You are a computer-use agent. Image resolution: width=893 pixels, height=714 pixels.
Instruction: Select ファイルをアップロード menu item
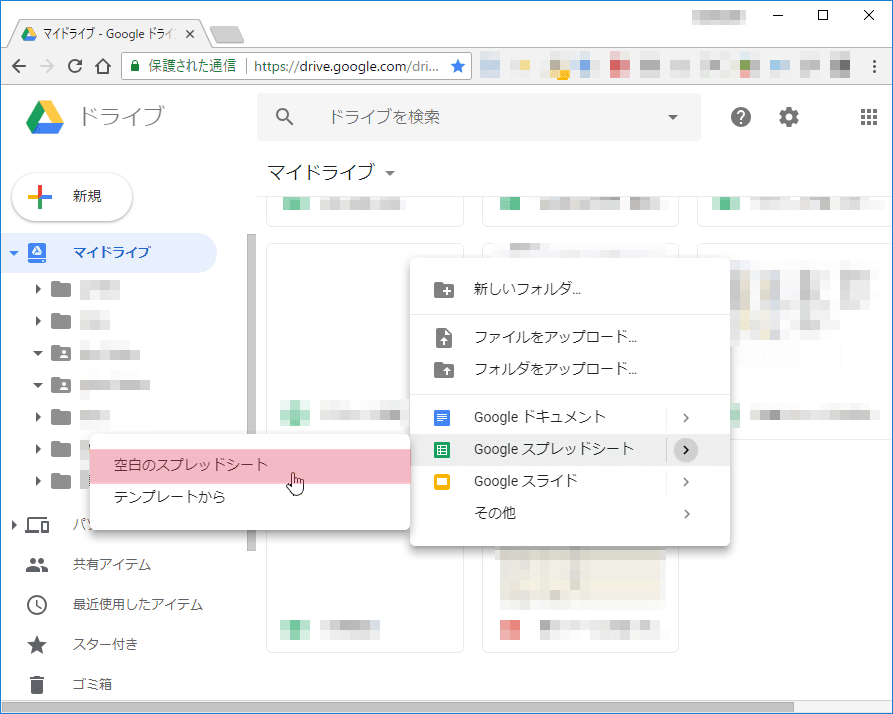point(570,338)
